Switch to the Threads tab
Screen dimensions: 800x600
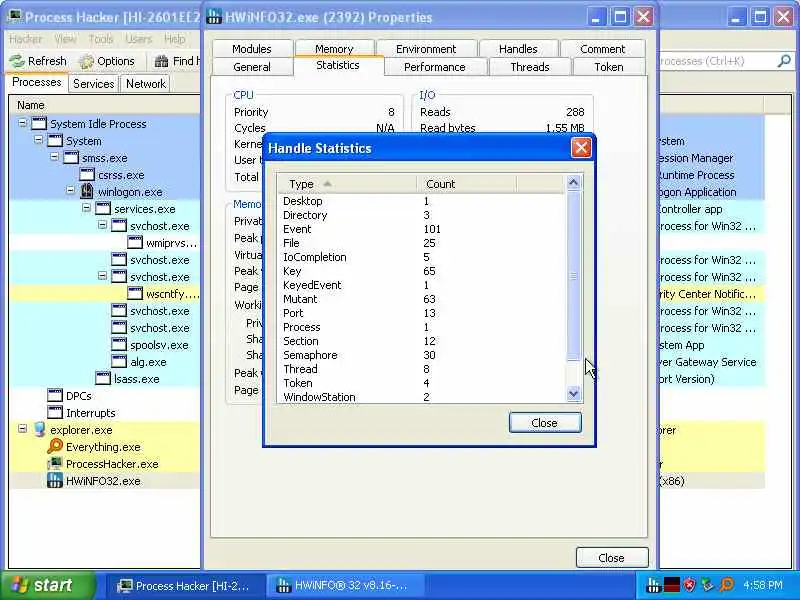pos(530,67)
